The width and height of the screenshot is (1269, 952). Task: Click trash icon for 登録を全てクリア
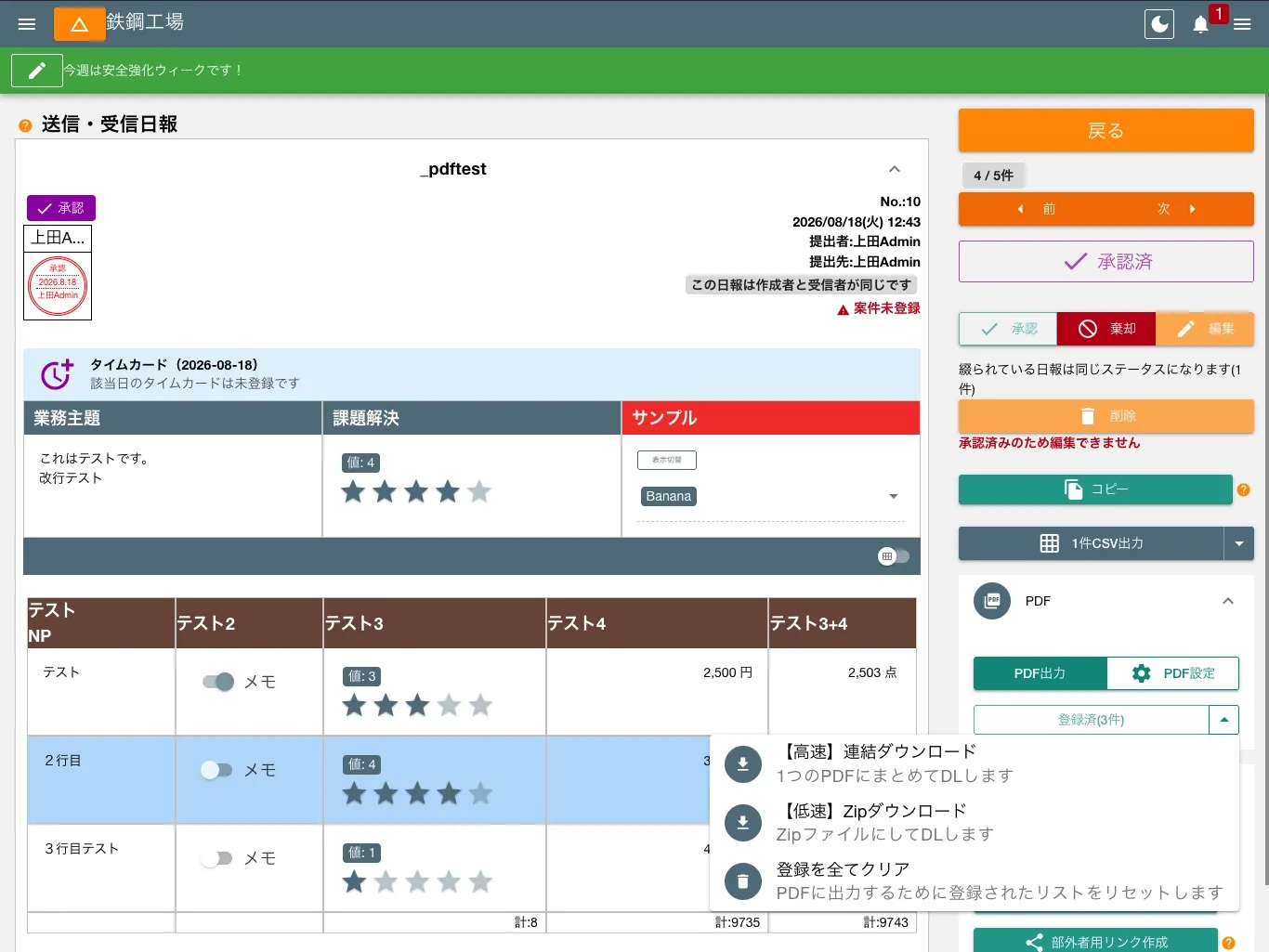point(743,880)
